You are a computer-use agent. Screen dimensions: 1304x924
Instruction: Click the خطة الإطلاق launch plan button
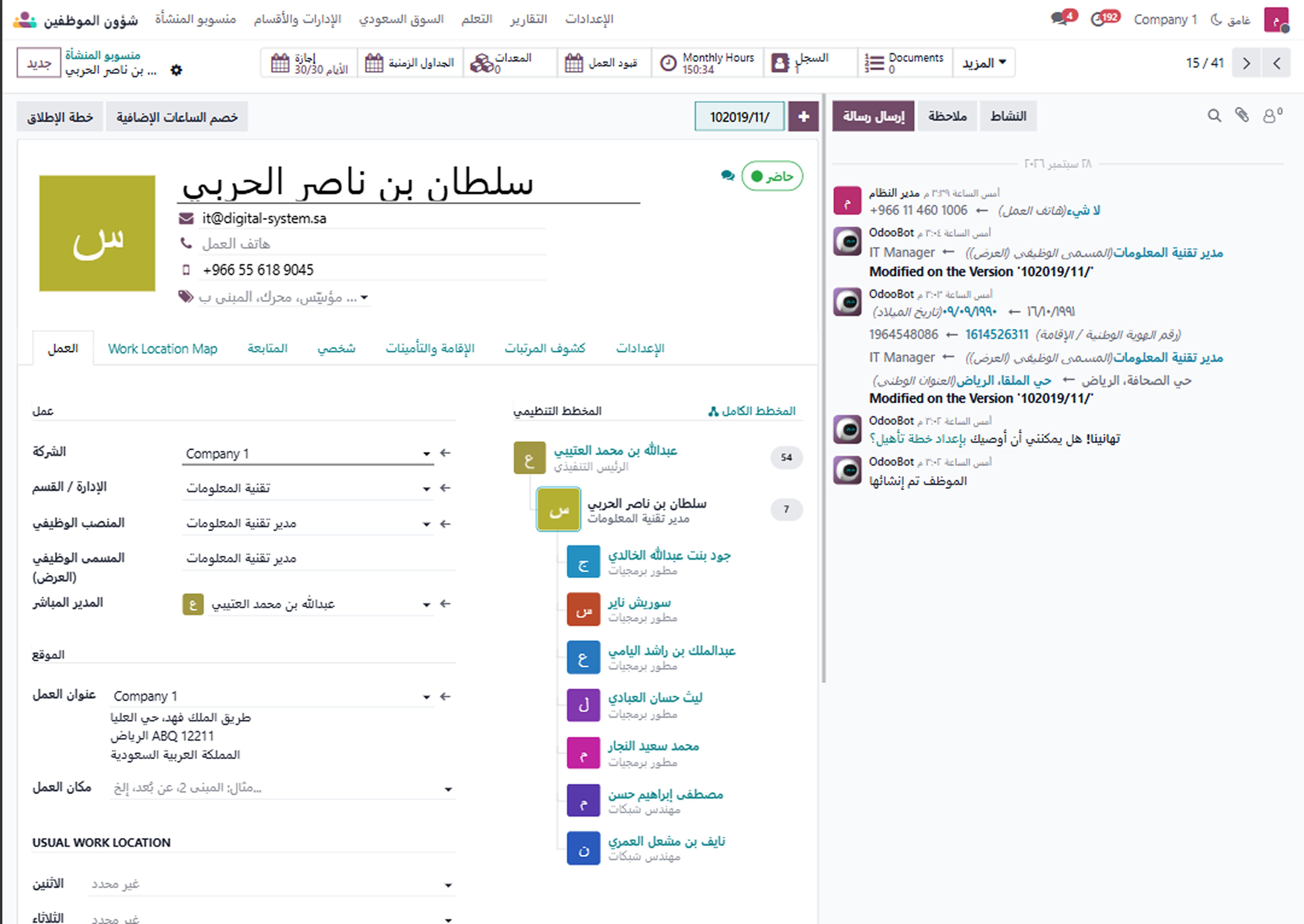(x=60, y=117)
